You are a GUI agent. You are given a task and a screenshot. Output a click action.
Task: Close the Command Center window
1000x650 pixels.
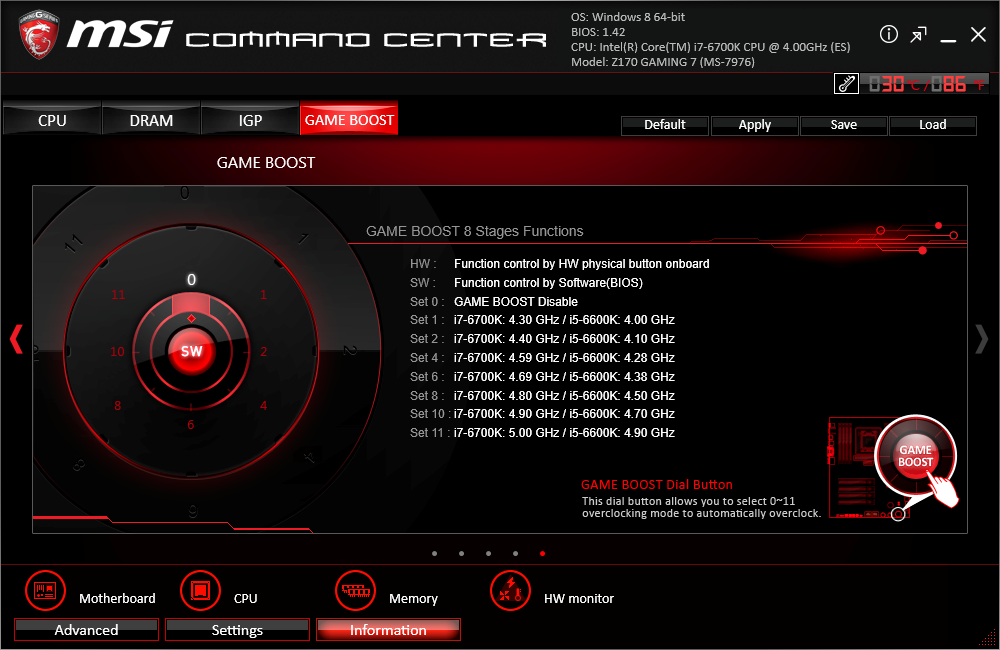(x=978, y=34)
